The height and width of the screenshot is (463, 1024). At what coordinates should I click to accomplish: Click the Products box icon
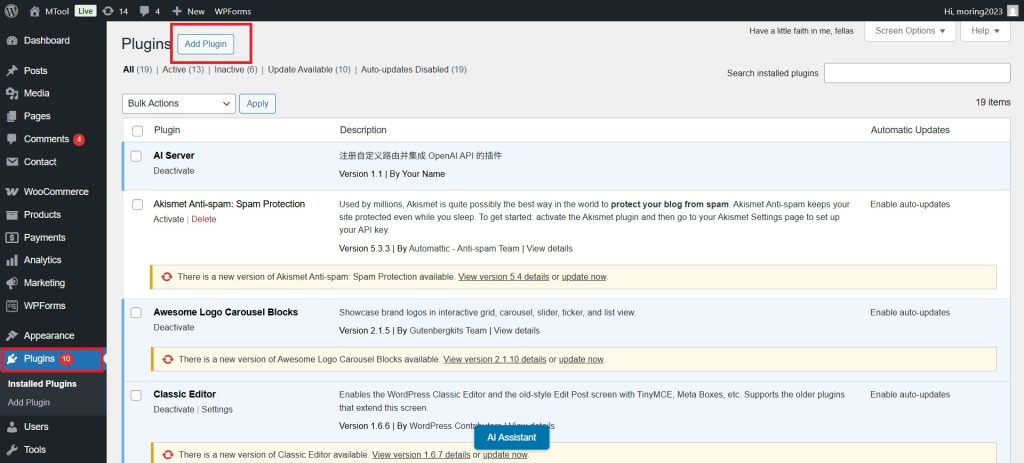12,215
